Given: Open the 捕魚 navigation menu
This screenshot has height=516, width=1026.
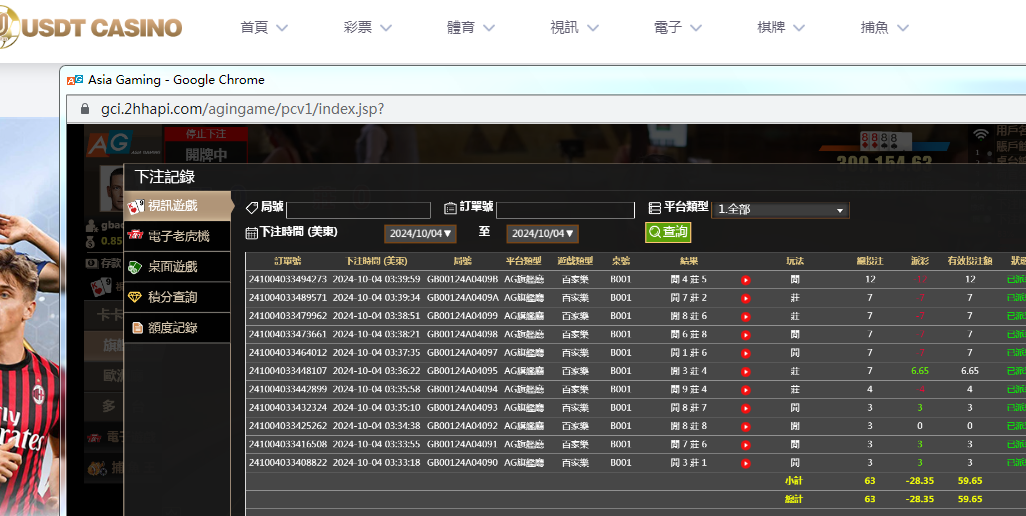Looking at the screenshot, I should [884, 28].
